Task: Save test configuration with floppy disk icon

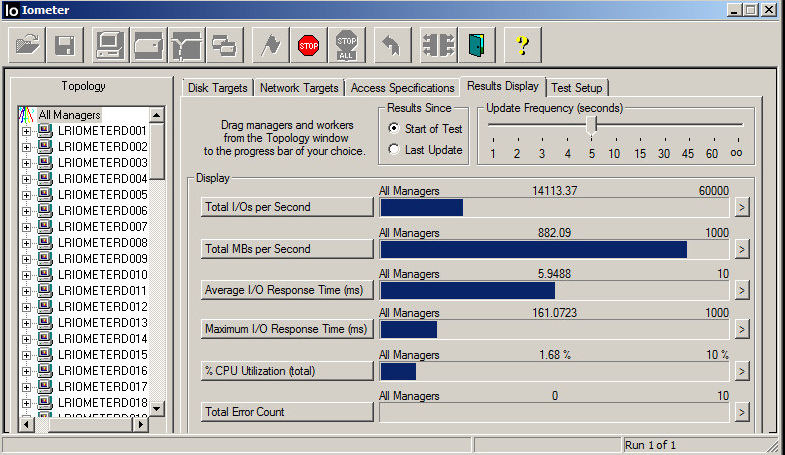Action: pos(65,45)
